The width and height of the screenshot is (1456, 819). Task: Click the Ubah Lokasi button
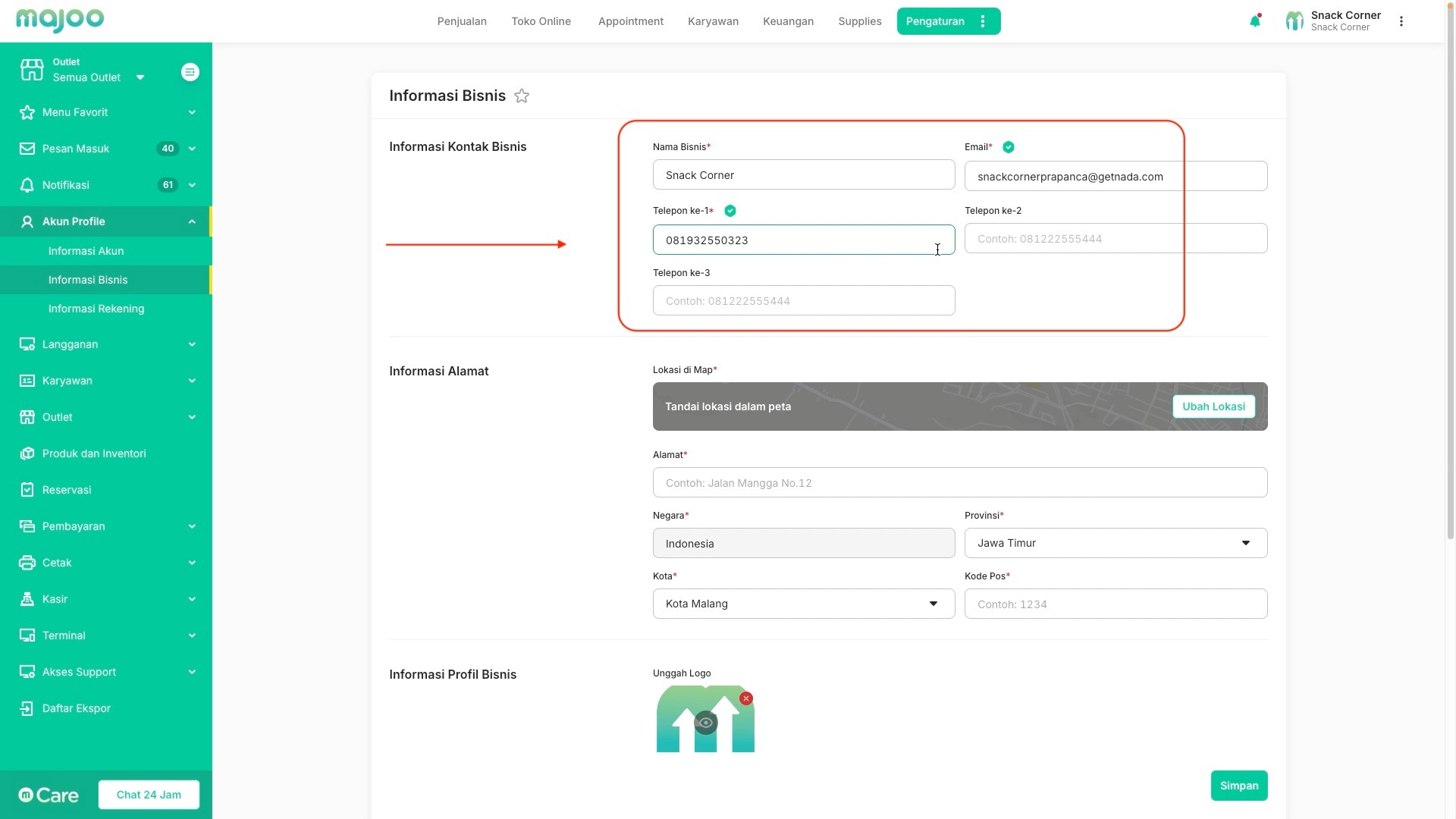[x=1213, y=406]
